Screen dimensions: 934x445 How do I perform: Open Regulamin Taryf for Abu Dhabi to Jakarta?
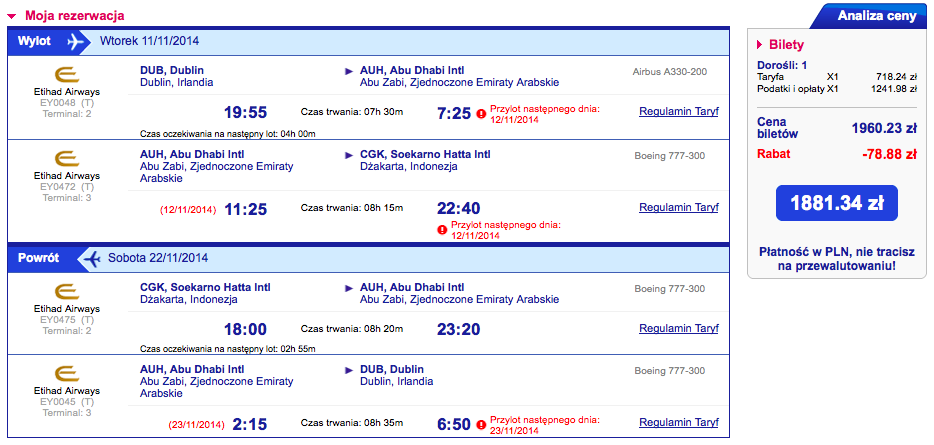click(678, 207)
